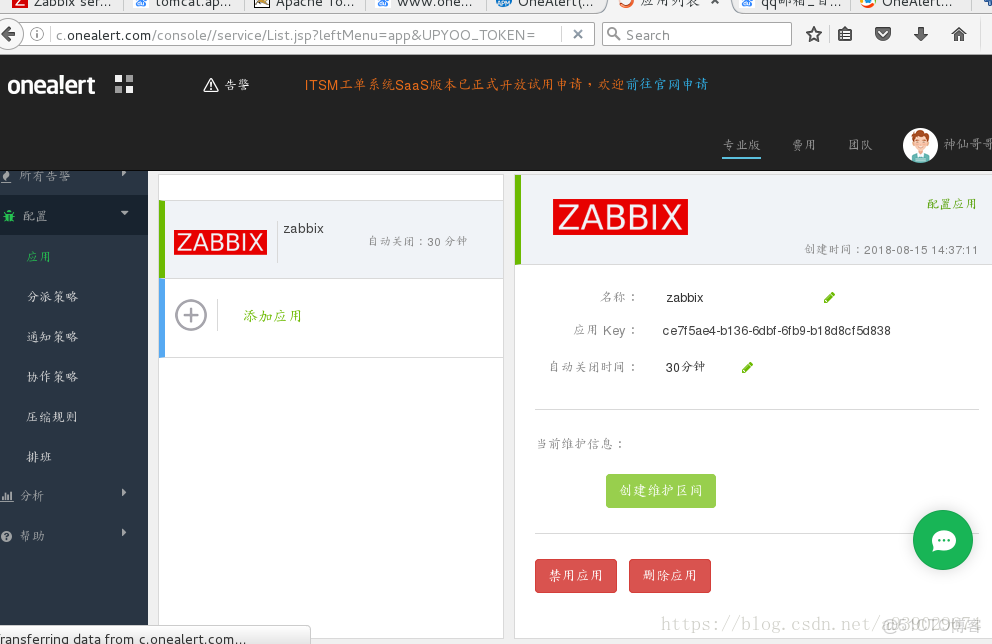Click the browser download arrow icon
This screenshot has width=992, height=644.
pos(921,34)
